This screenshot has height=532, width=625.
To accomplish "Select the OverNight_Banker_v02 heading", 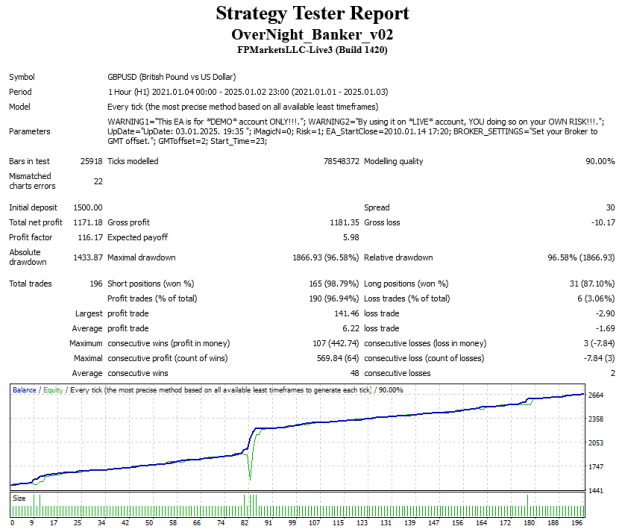I will 312,35.
